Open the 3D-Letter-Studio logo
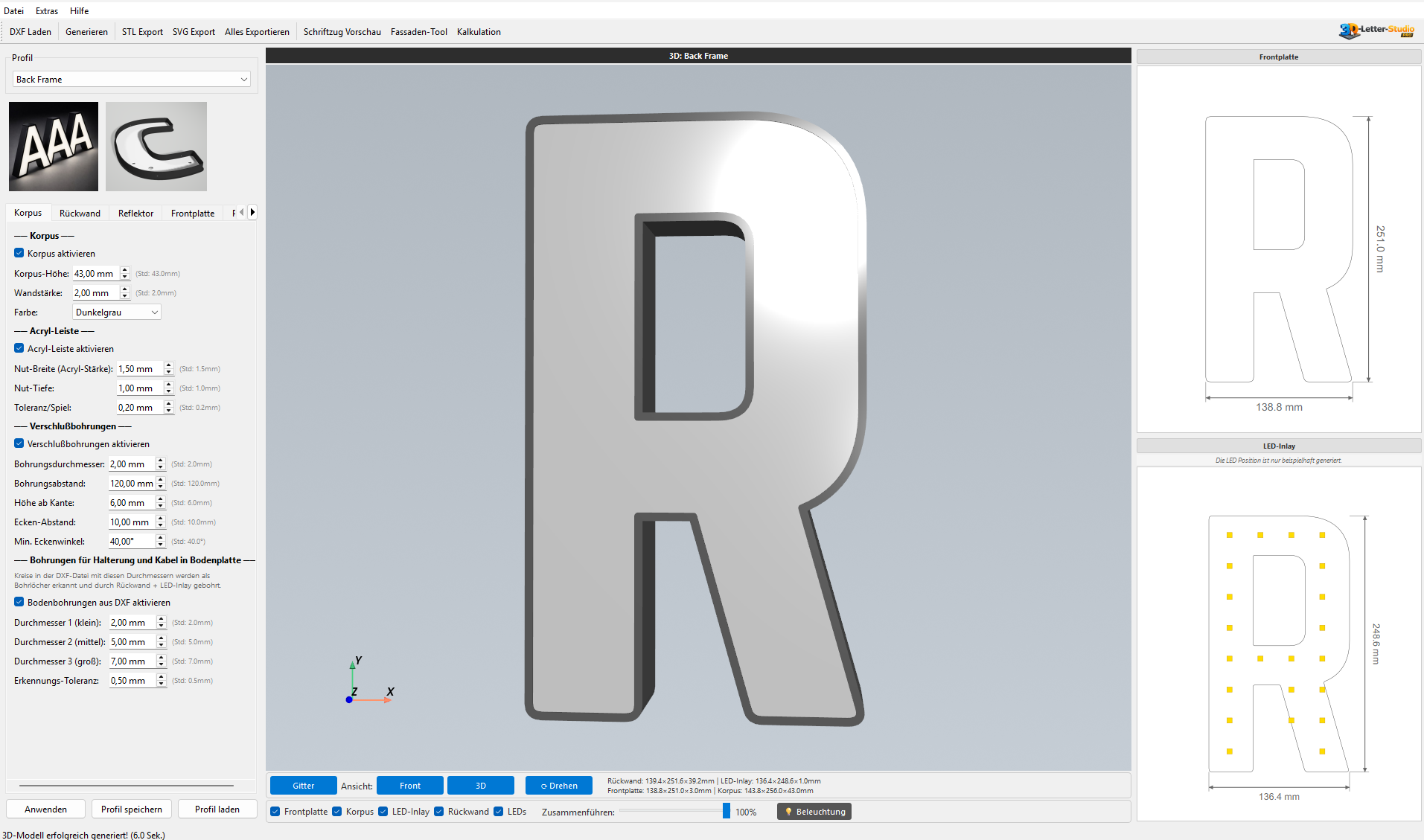Image resolution: width=1424 pixels, height=840 pixels. point(1377,31)
